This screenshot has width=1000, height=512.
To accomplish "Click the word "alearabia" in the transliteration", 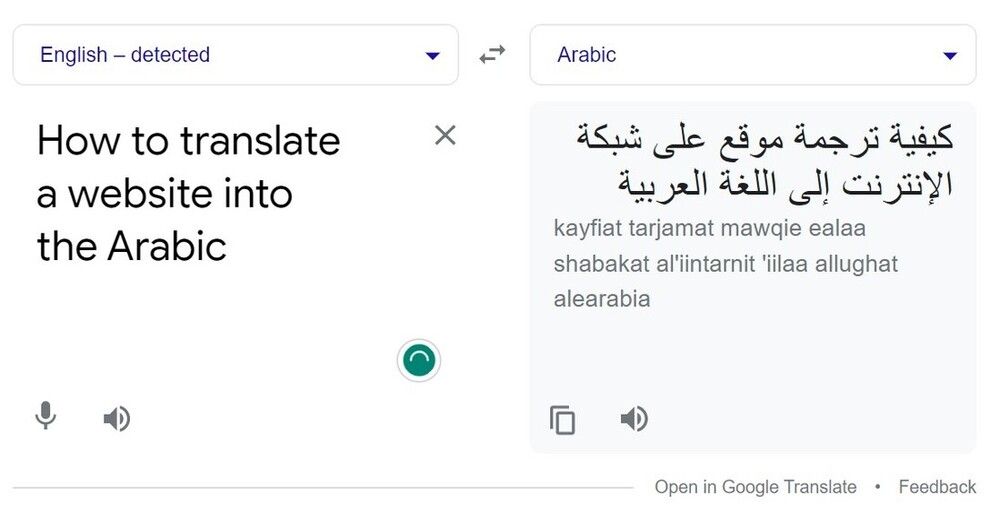I will (x=602, y=298).
